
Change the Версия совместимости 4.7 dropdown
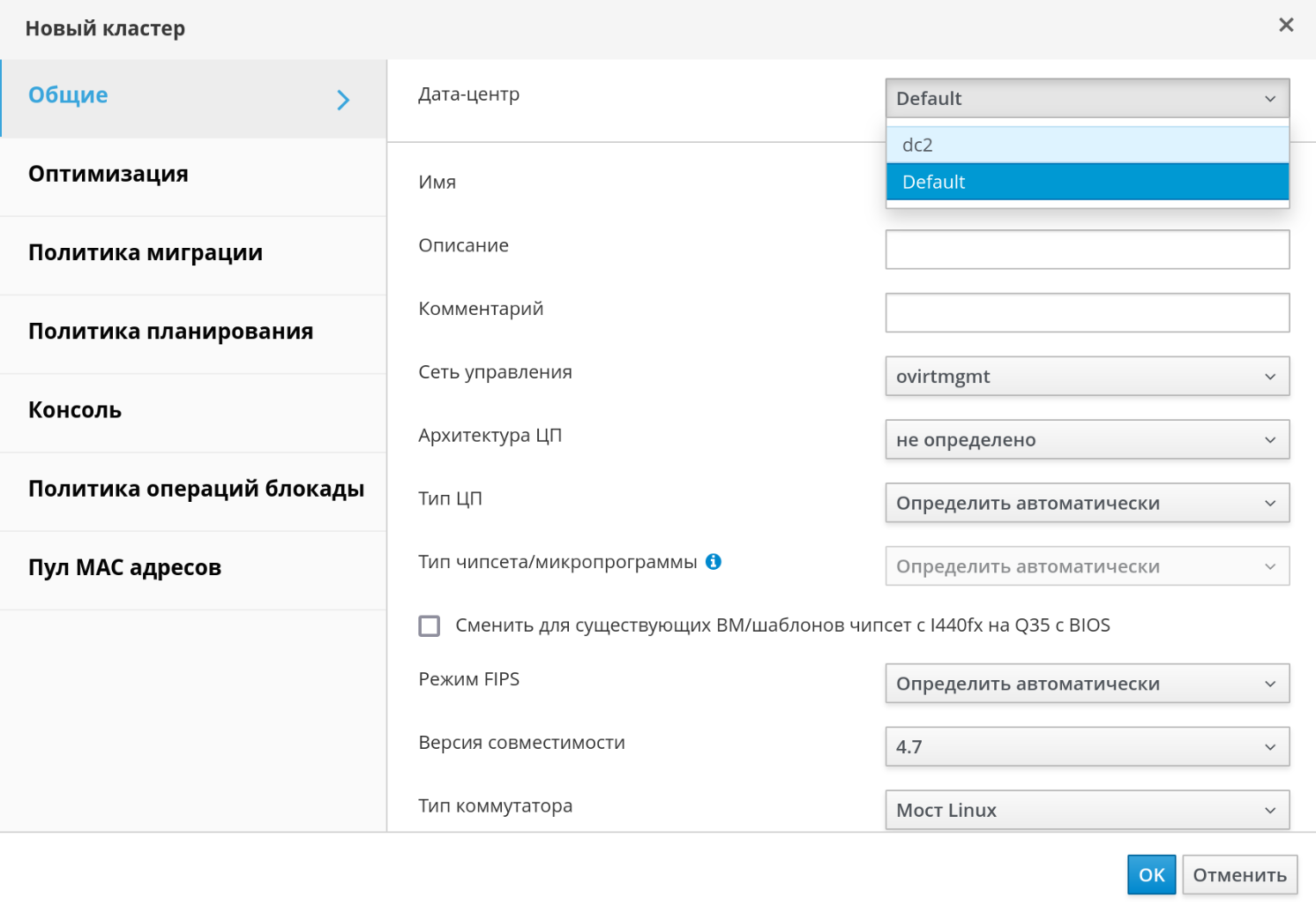click(x=1087, y=747)
